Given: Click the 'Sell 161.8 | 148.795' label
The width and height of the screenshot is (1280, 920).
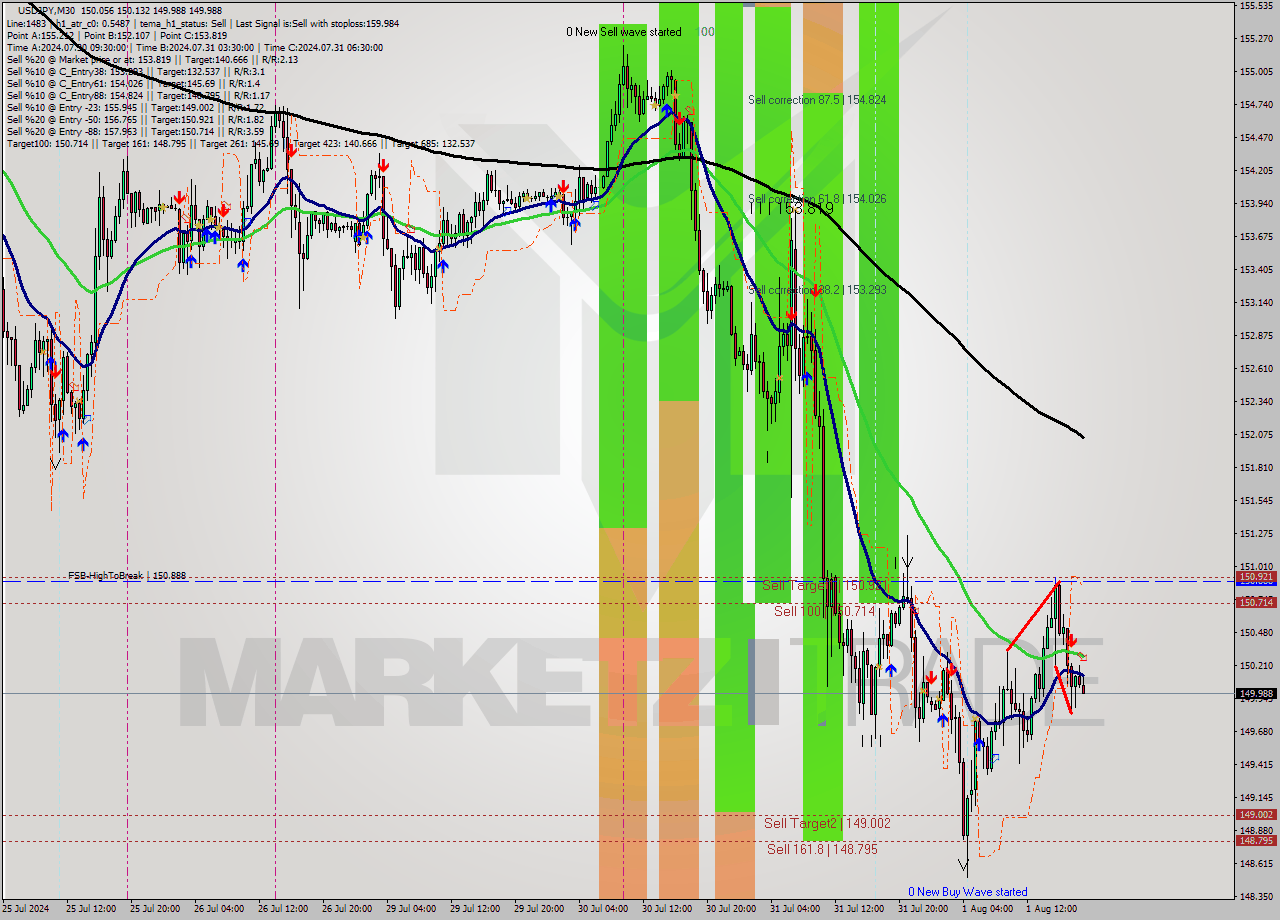Looking at the screenshot, I should click(823, 849).
